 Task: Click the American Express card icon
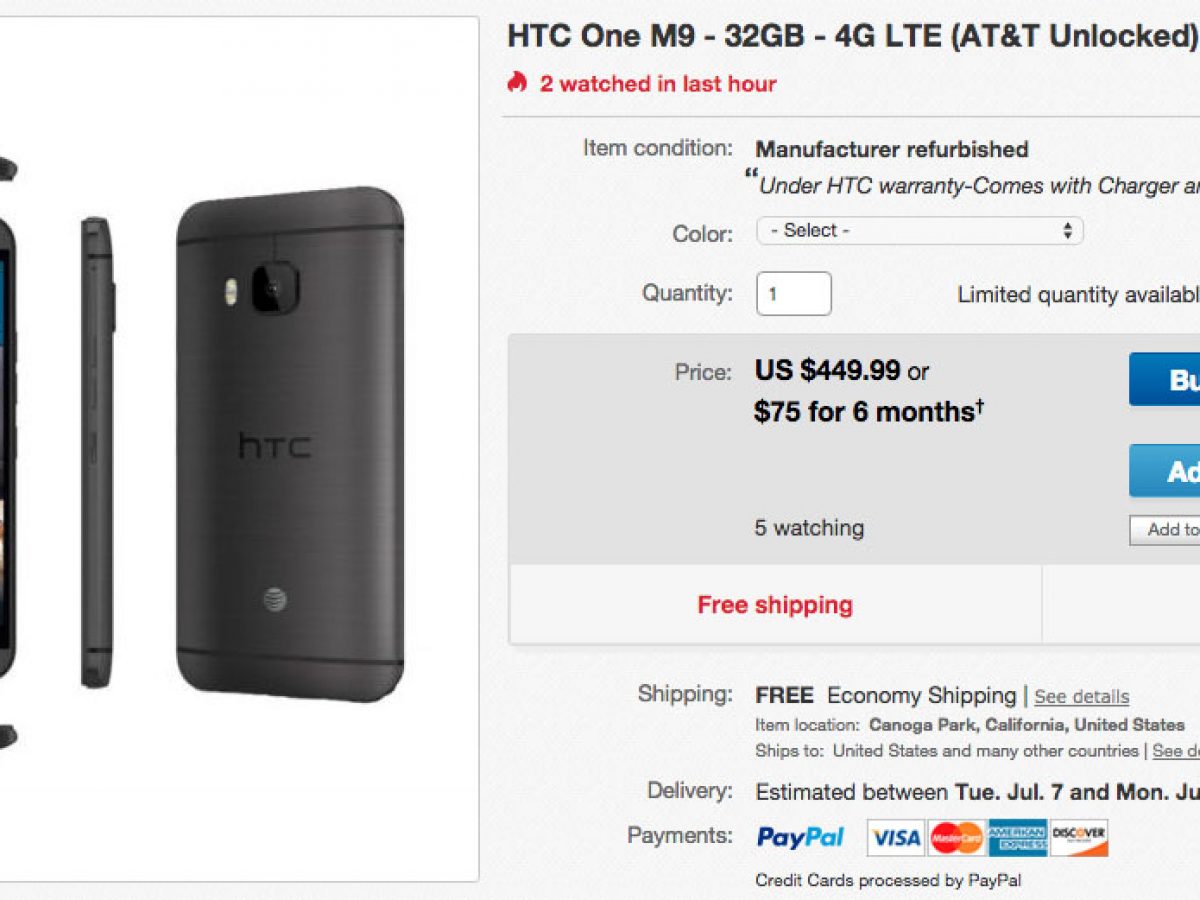1017,838
